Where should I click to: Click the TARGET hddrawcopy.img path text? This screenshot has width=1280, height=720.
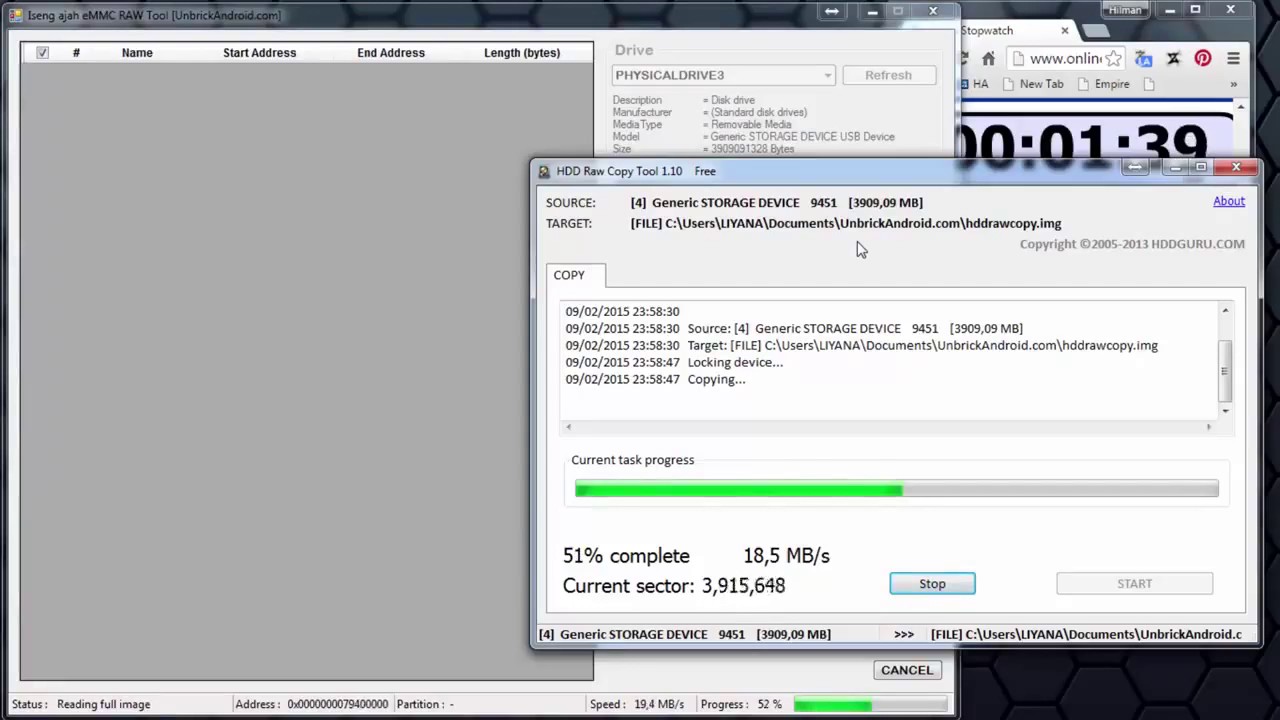coord(846,223)
